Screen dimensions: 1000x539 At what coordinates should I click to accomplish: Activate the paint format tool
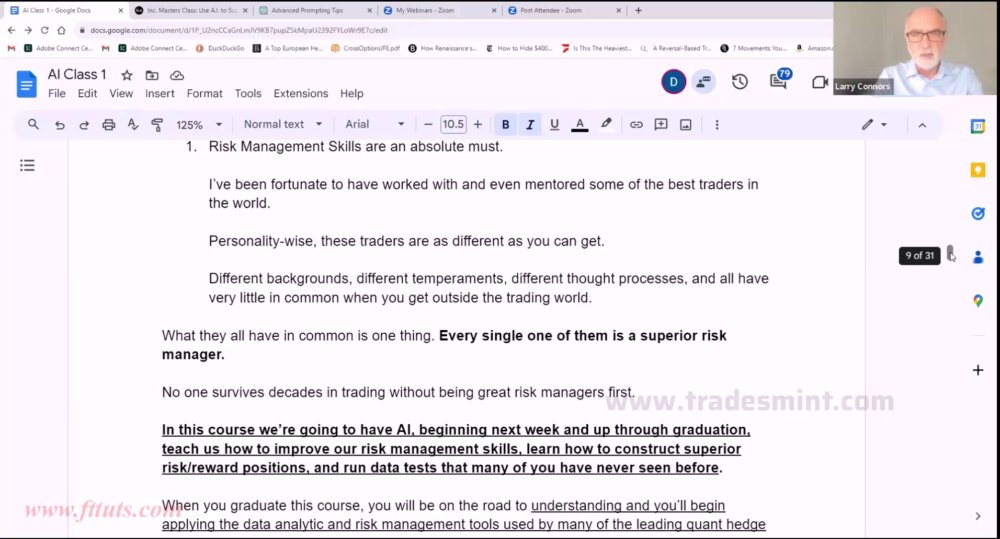coord(157,125)
